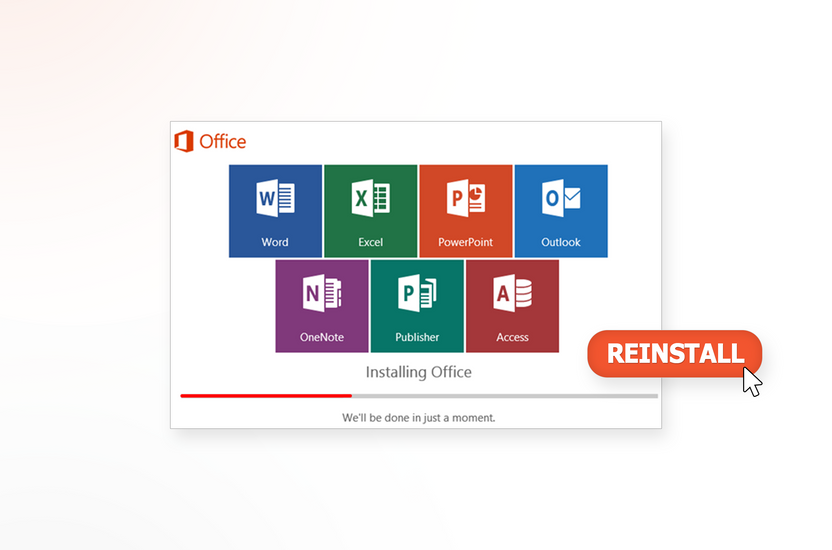832x550 pixels.
Task: Select the Excel app tile
Action: (370, 211)
